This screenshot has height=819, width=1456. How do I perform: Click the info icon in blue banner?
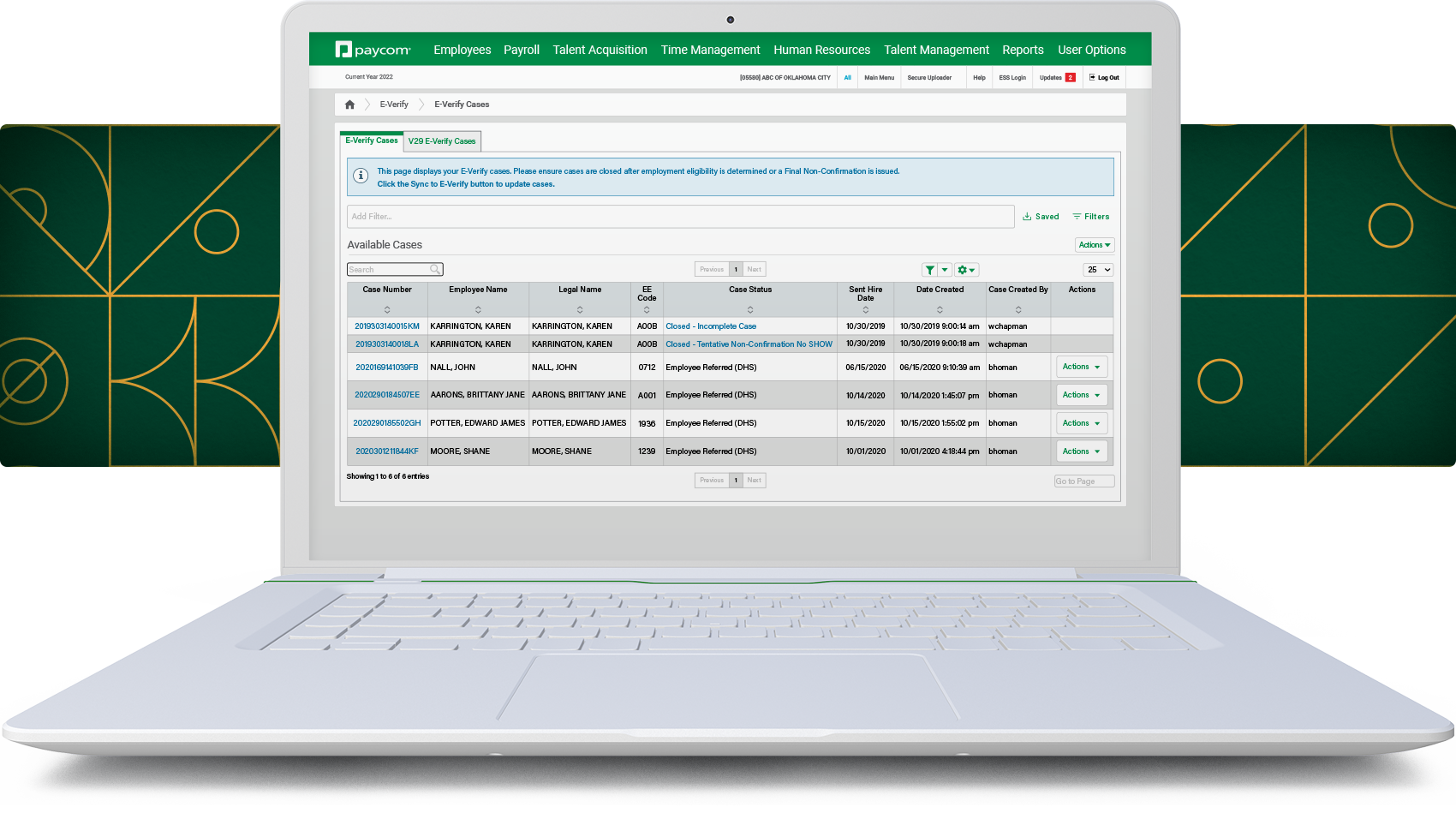(x=361, y=176)
